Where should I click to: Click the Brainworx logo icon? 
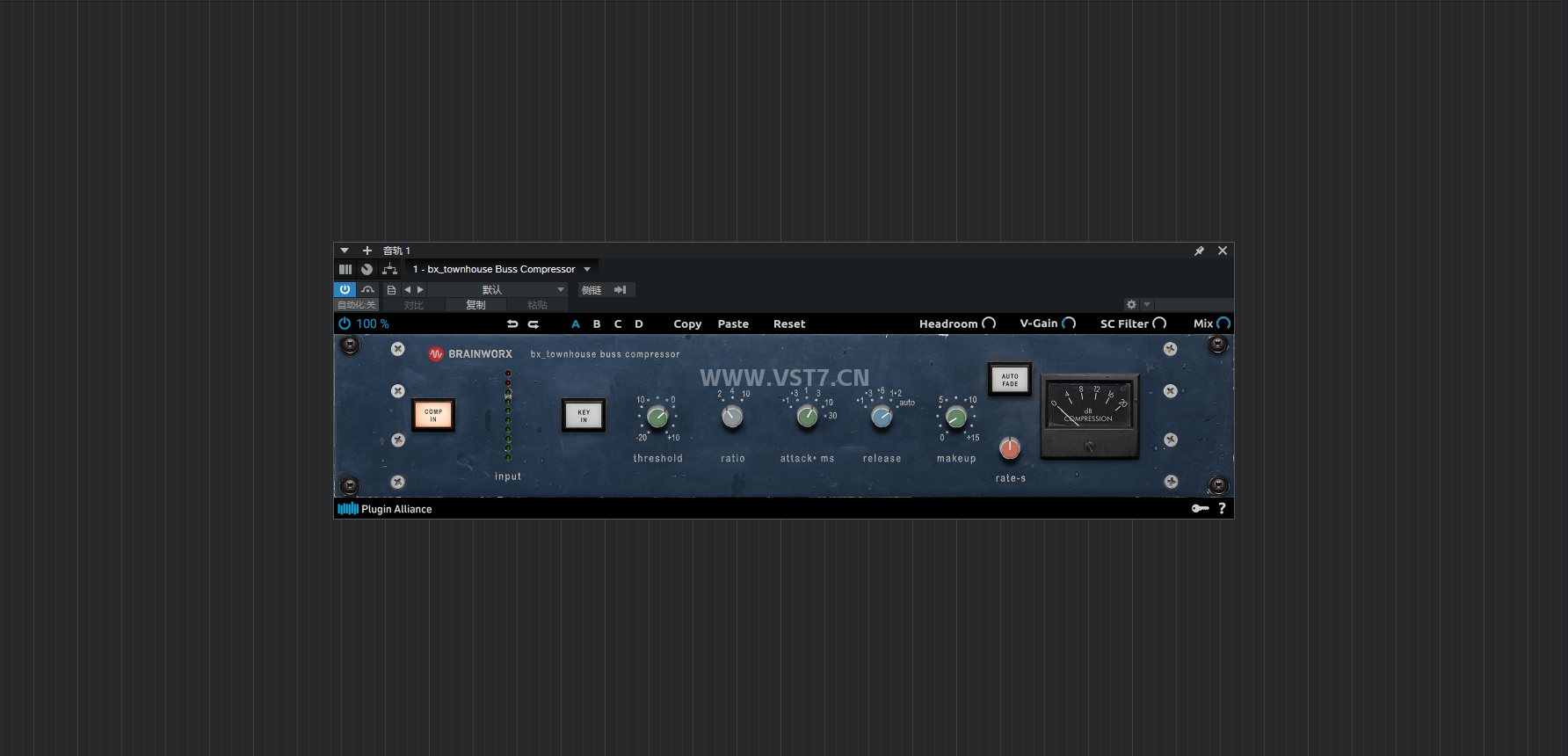pos(436,354)
